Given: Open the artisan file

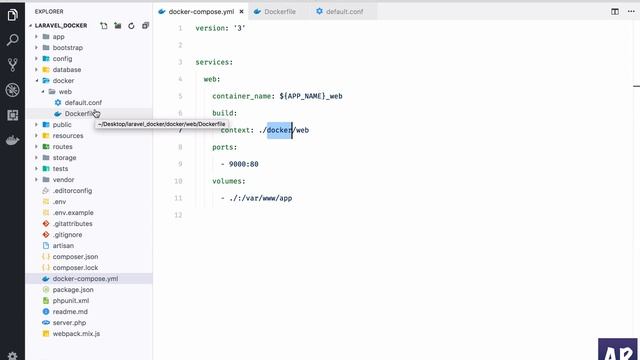Looking at the screenshot, I should 63,246.
